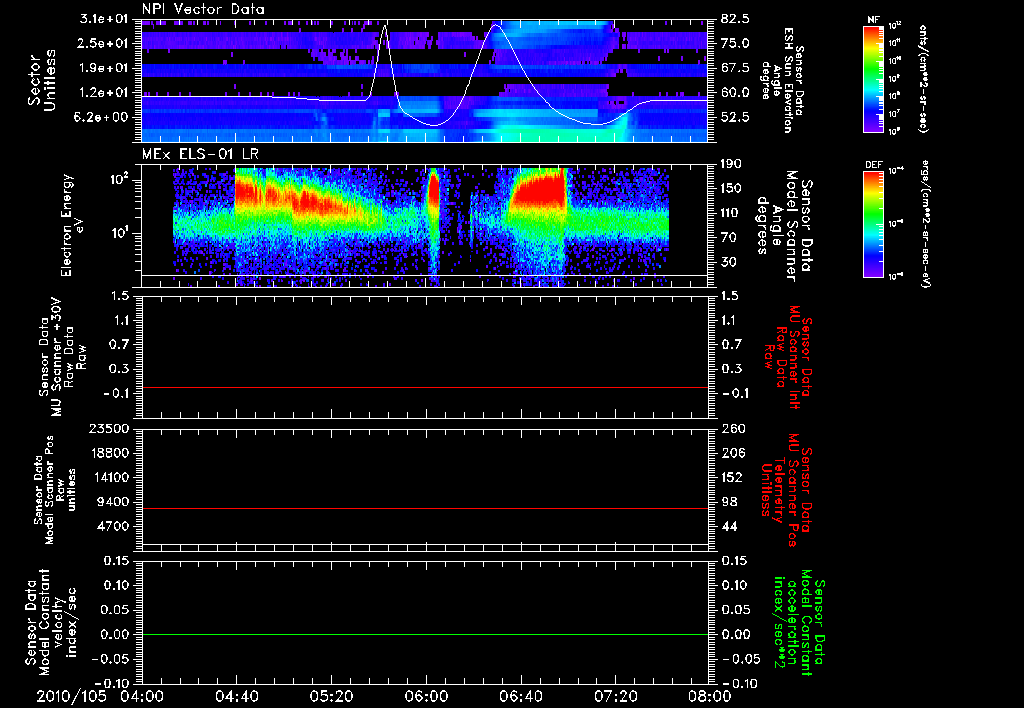Click the '150' scanner angle tick value
The height and width of the screenshot is (708, 1024).
coord(732,189)
